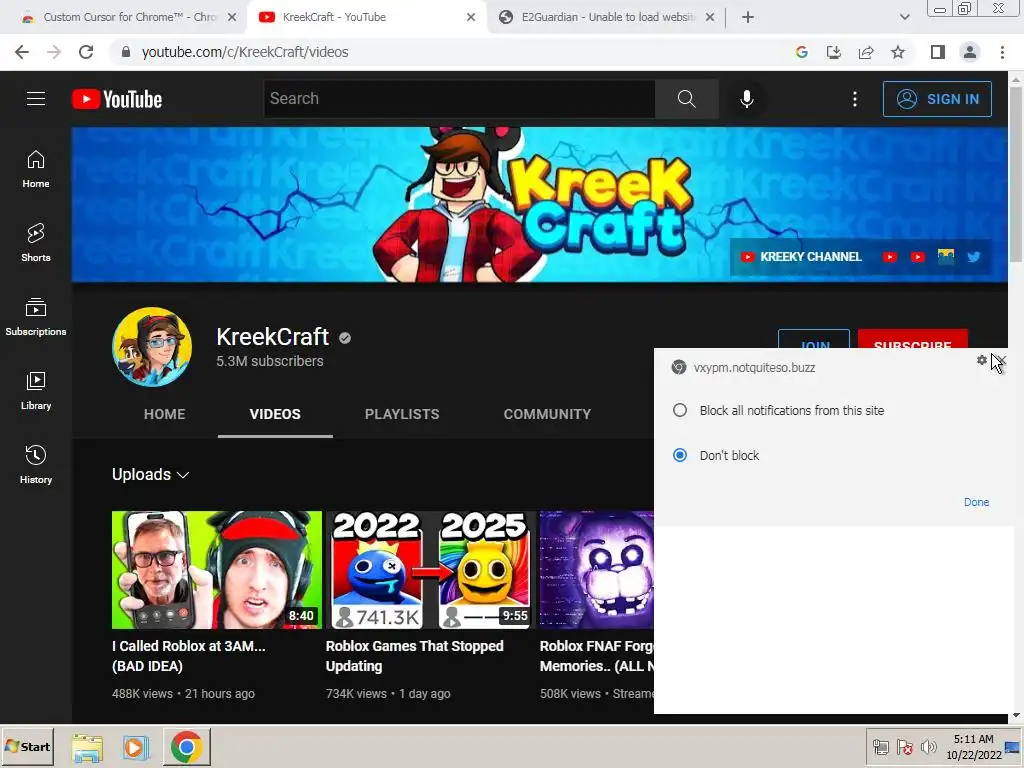
Task: Reload the current page
Action: tap(86, 52)
